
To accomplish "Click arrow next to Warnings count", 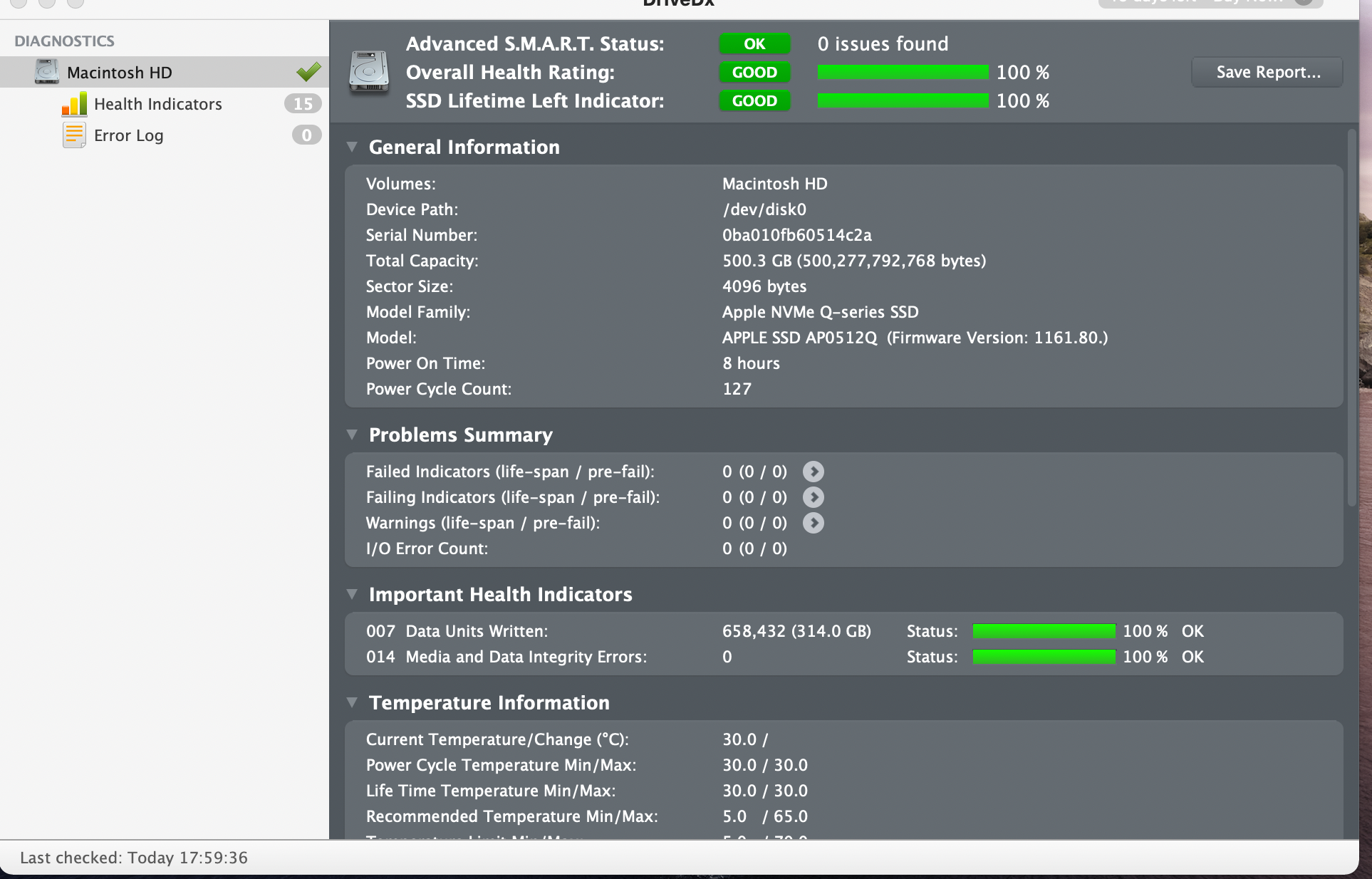I will pos(813,523).
